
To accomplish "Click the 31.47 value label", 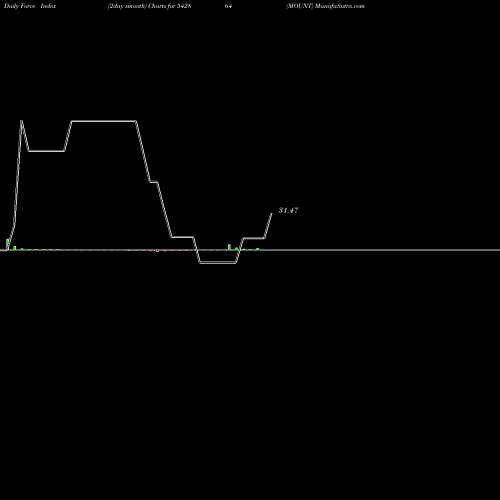I will tap(288, 210).
